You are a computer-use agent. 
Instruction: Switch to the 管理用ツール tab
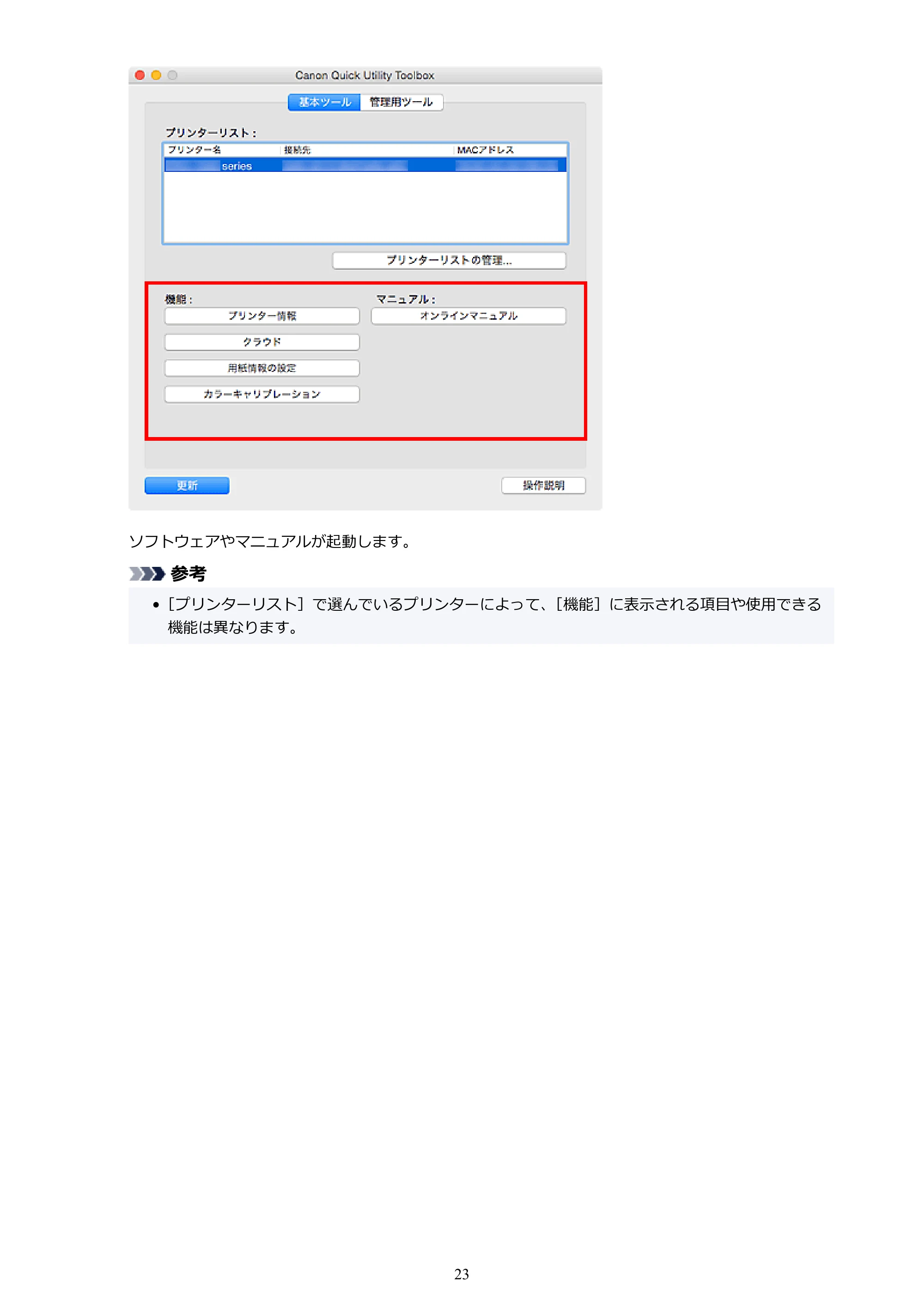click(401, 103)
